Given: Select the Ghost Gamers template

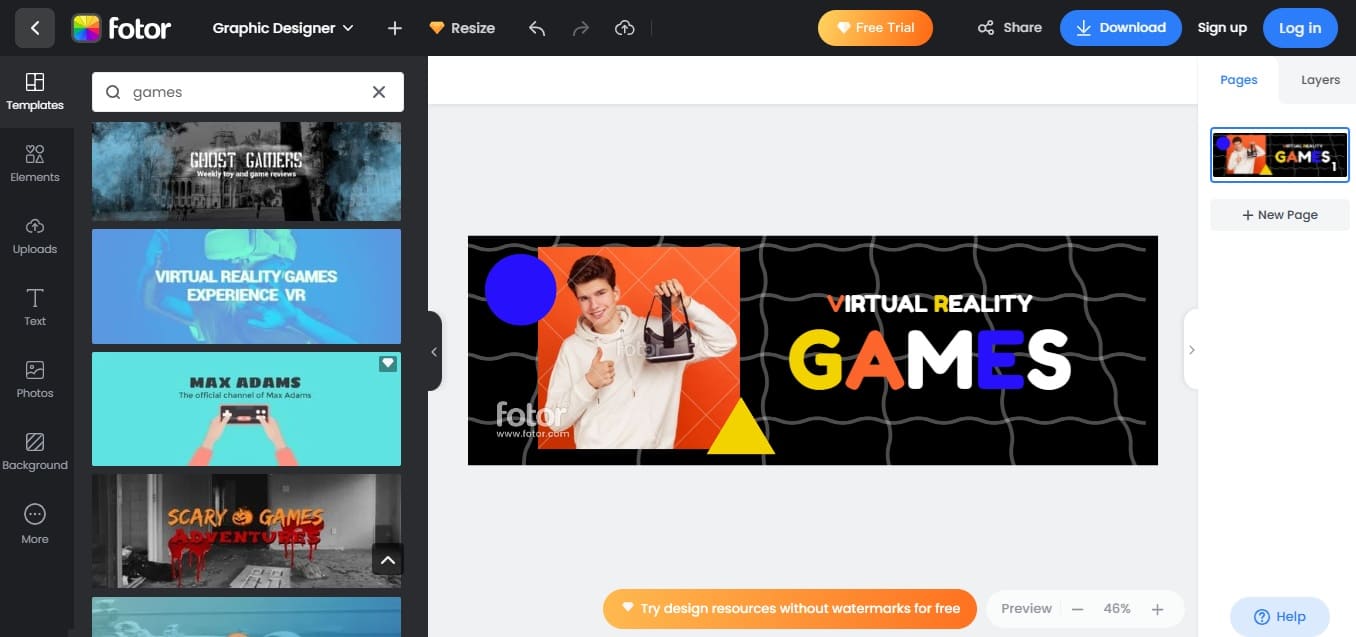Looking at the screenshot, I should coord(246,171).
